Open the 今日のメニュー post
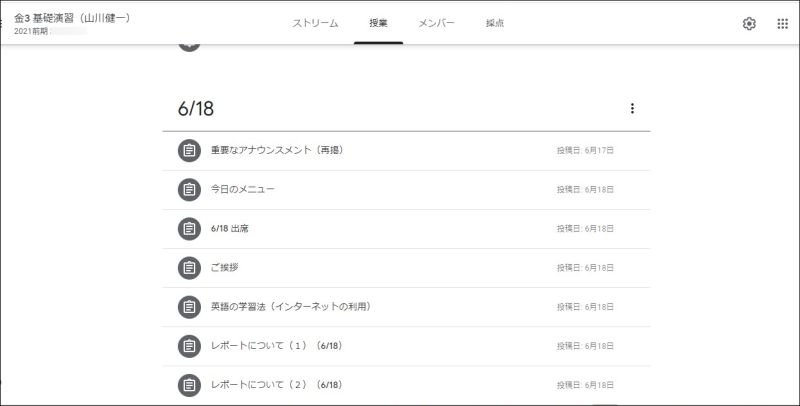The width and height of the screenshot is (800, 406). tap(406, 190)
